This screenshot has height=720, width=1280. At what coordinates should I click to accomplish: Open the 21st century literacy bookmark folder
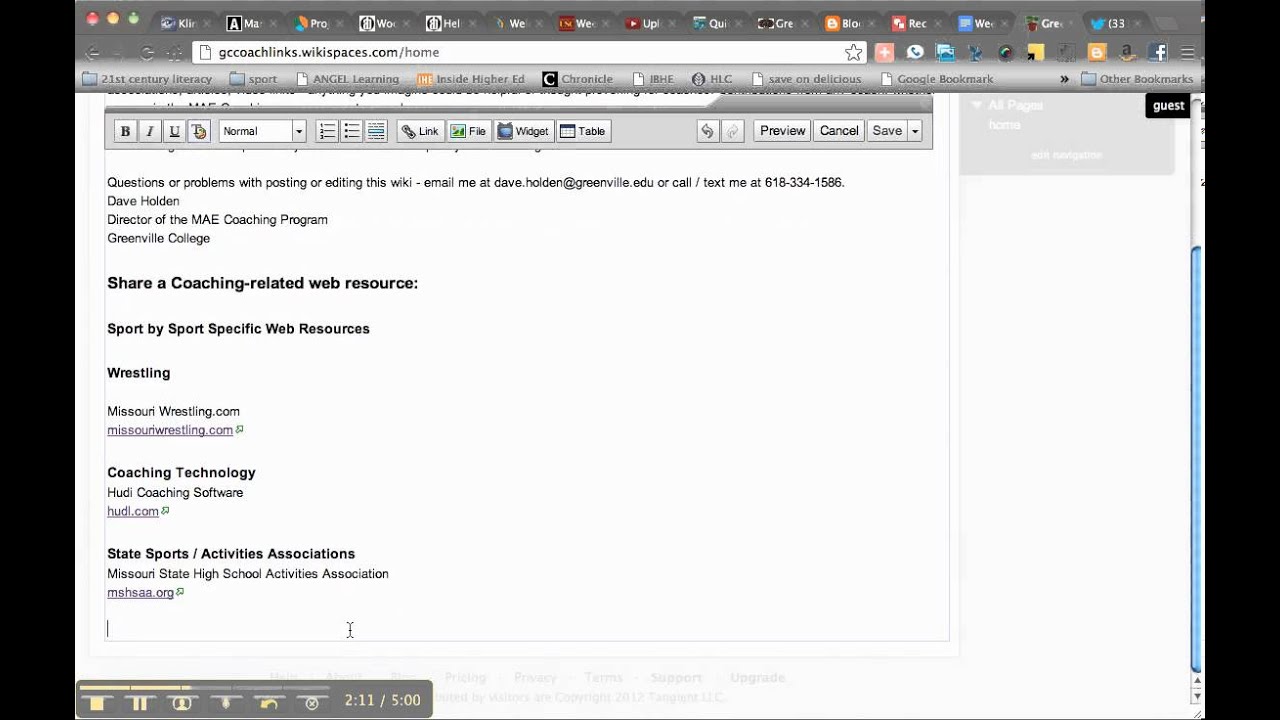[x=147, y=79]
